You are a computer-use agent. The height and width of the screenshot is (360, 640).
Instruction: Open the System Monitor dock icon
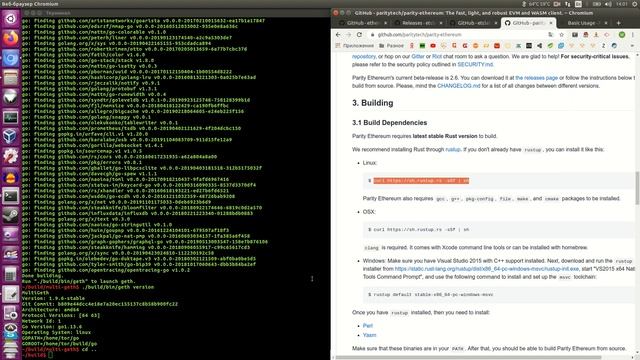[x=11, y=117]
